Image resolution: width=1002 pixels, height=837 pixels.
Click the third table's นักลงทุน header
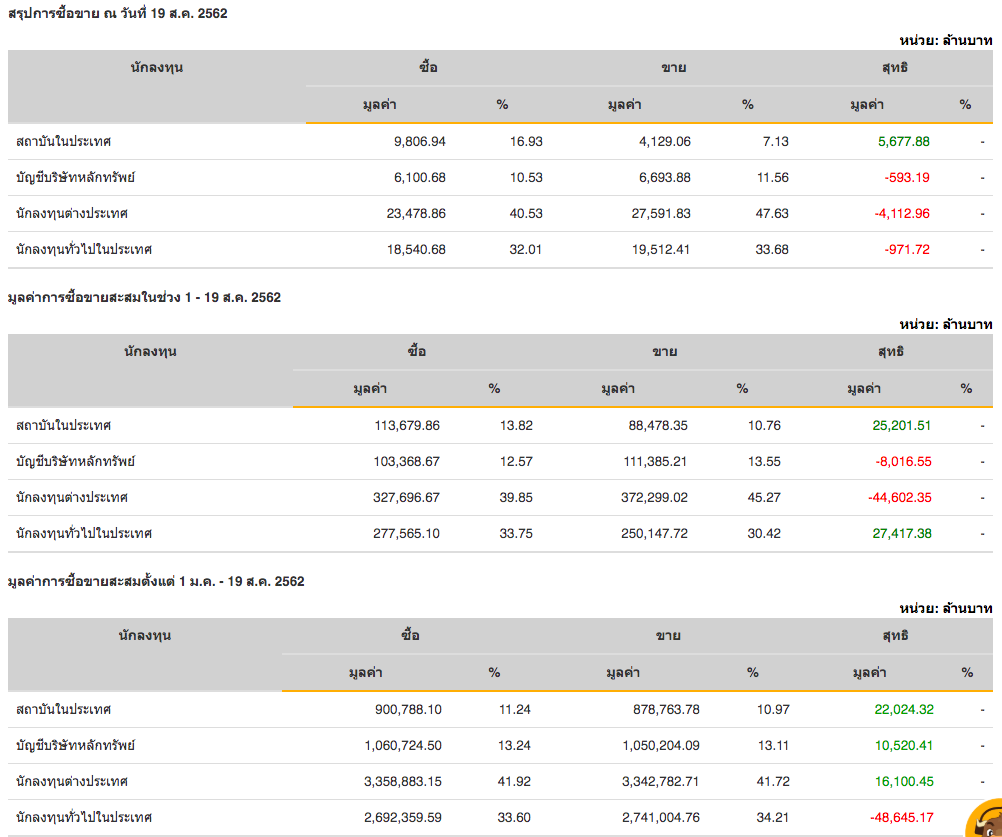coord(144,636)
